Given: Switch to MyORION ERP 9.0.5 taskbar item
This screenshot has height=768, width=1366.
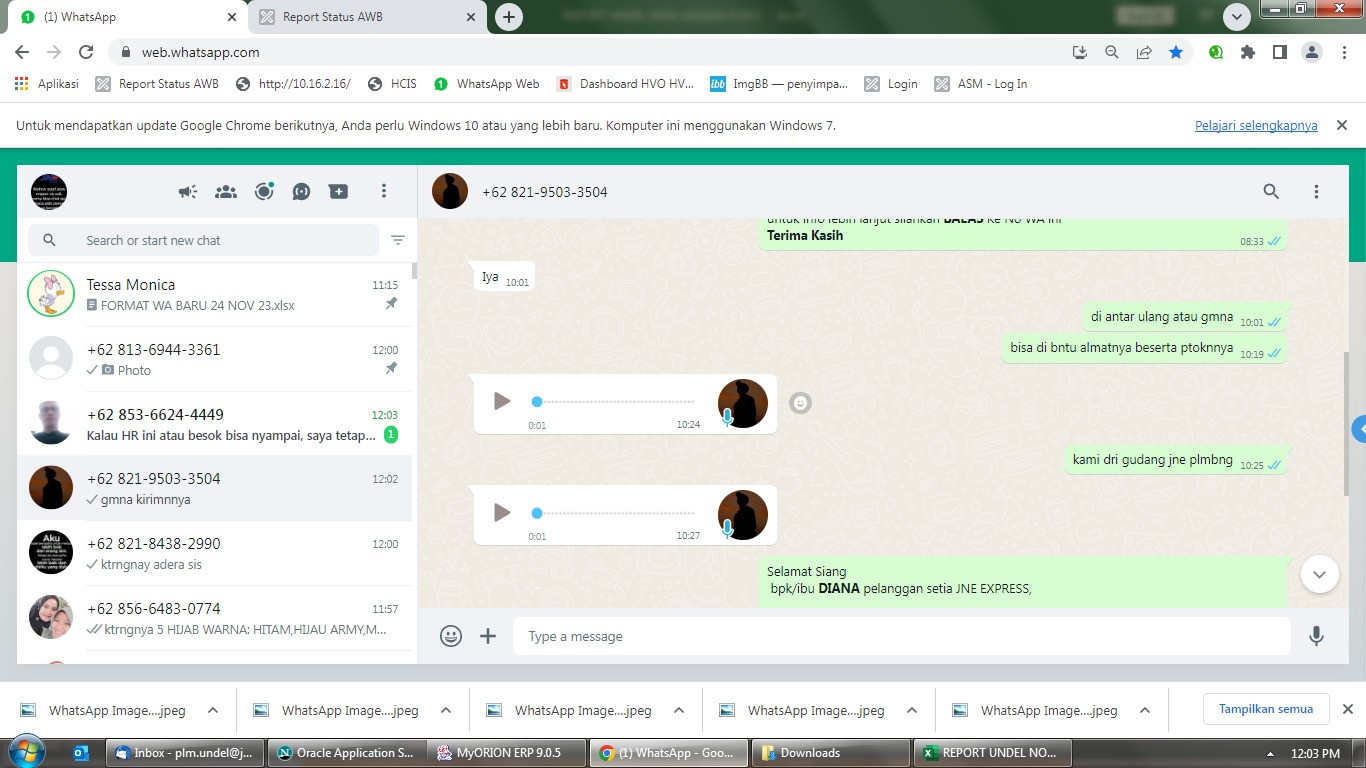Looking at the screenshot, I should [505, 753].
